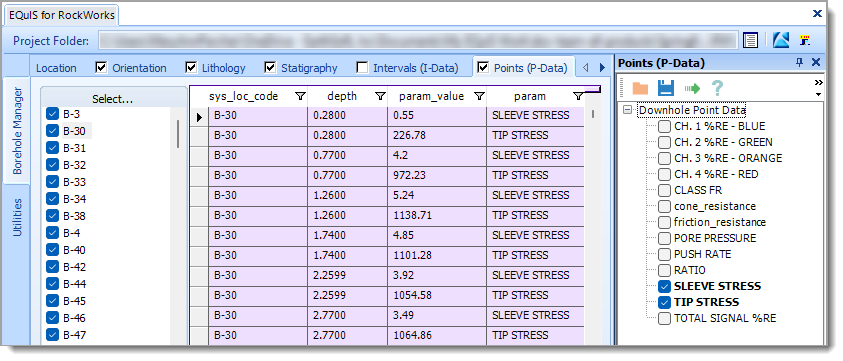Click the green arrow process icon

point(692,88)
